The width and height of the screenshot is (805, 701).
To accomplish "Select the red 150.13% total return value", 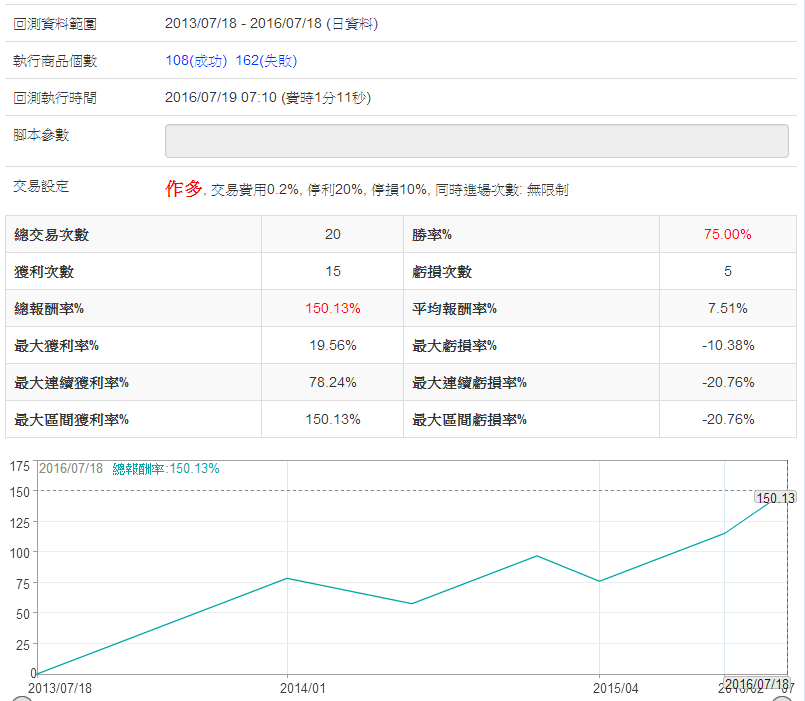I will (332, 309).
